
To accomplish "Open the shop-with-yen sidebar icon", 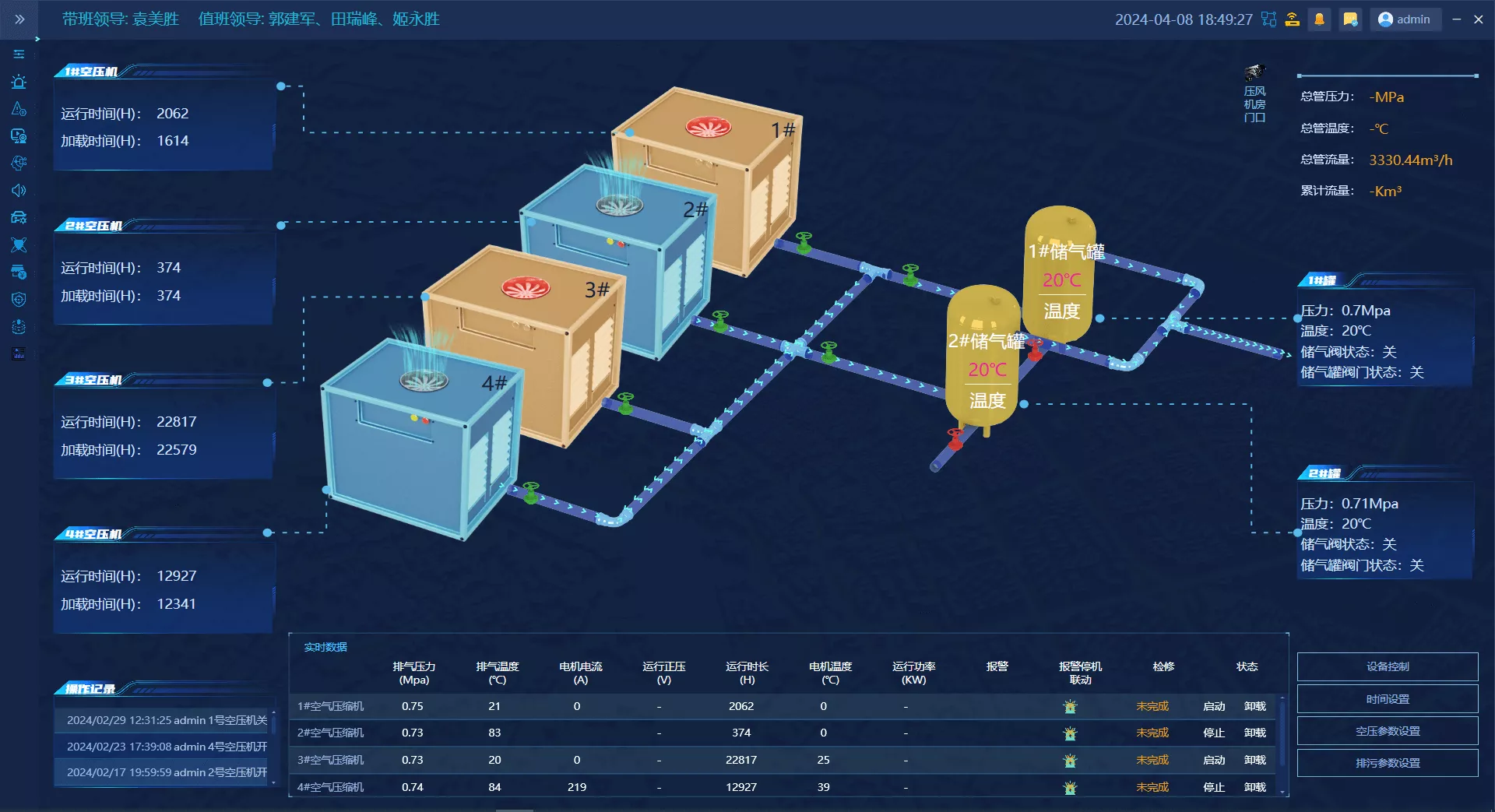I will (x=19, y=272).
